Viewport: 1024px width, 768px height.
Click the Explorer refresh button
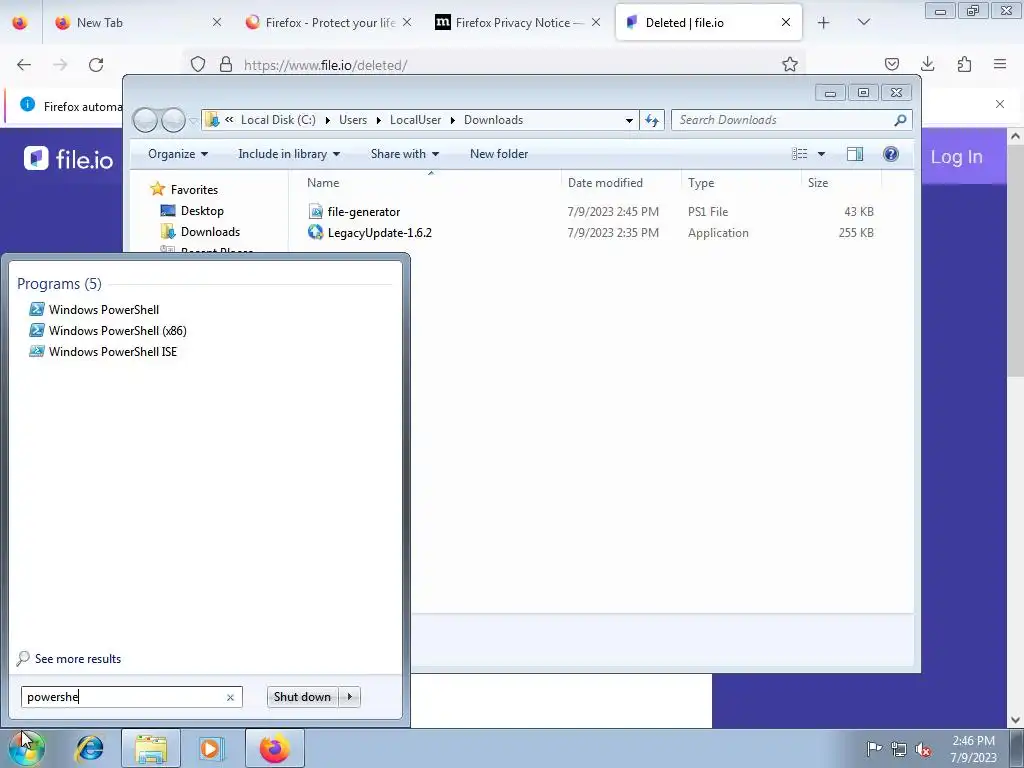pos(652,120)
